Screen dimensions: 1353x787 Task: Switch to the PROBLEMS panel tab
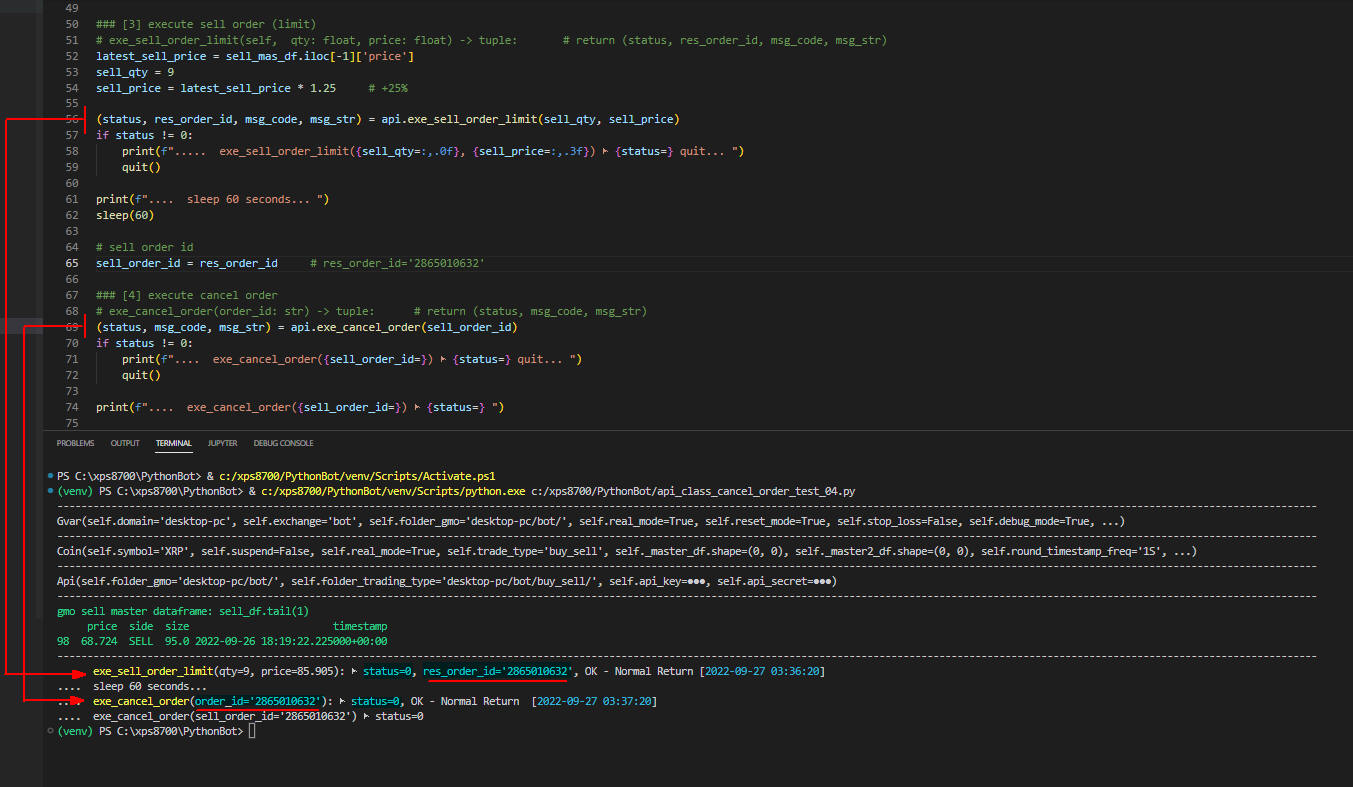tap(75, 443)
